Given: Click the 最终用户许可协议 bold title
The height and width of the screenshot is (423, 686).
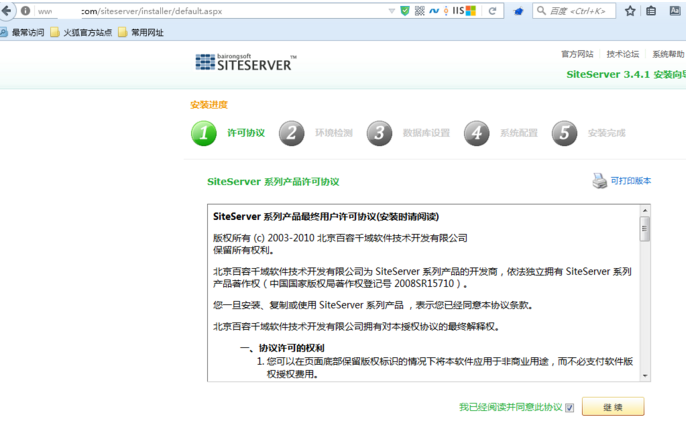Looking at the screenshot, I should click(326, 217).
